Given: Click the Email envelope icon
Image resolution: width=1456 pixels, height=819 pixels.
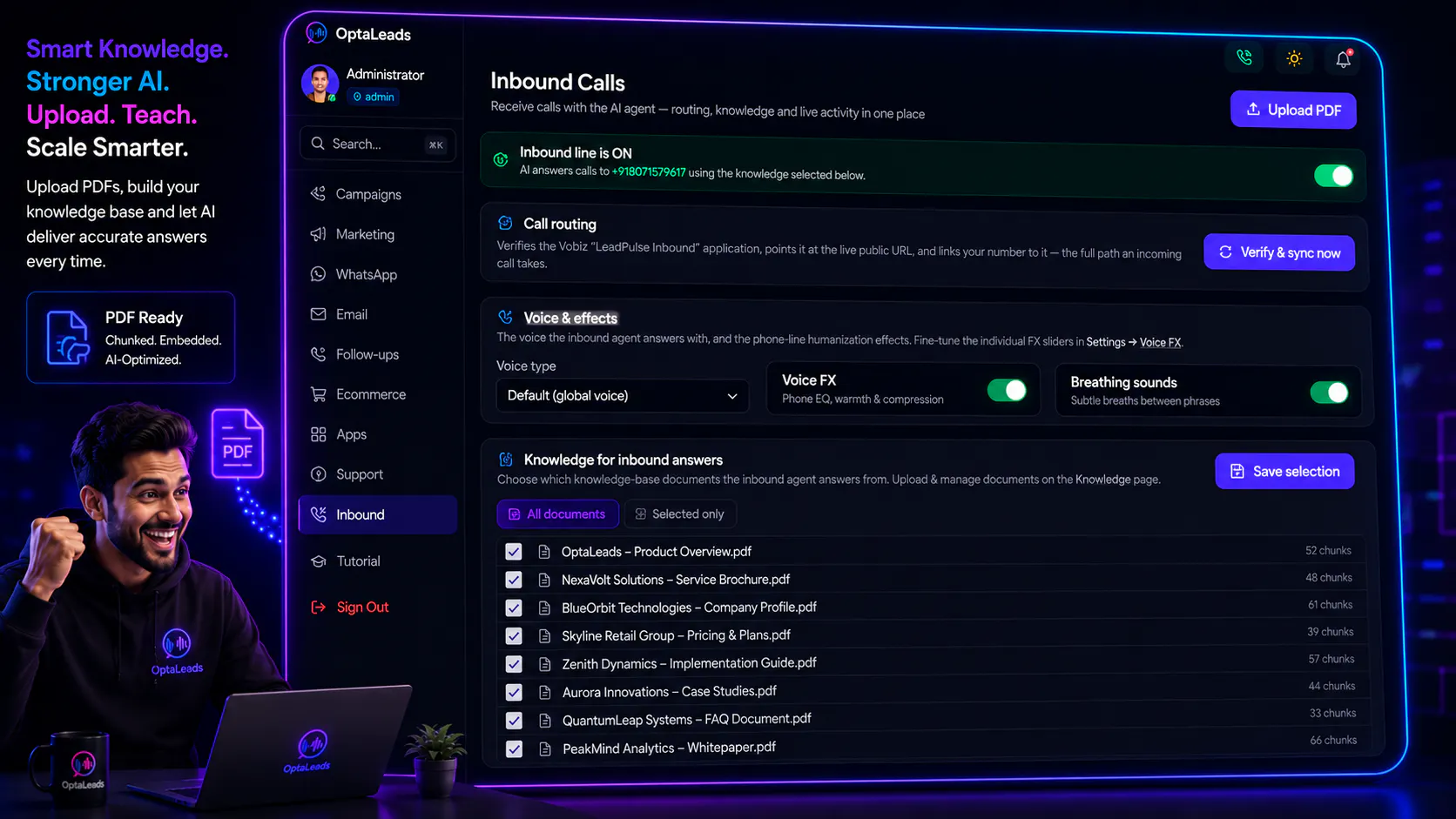Looking at the screenshot, I should click(318, 313).
